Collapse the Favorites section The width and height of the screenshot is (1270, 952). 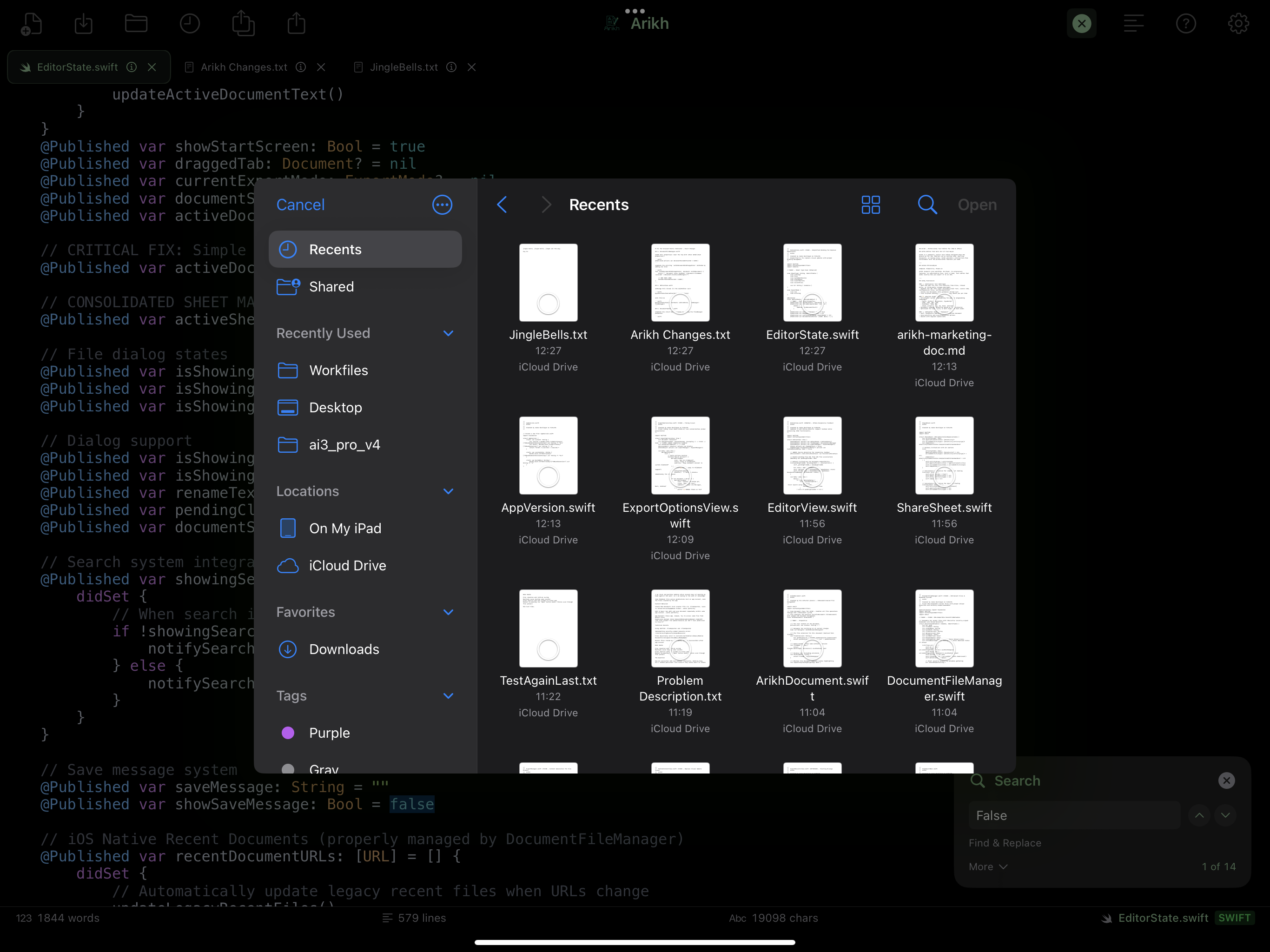[449, 612]
